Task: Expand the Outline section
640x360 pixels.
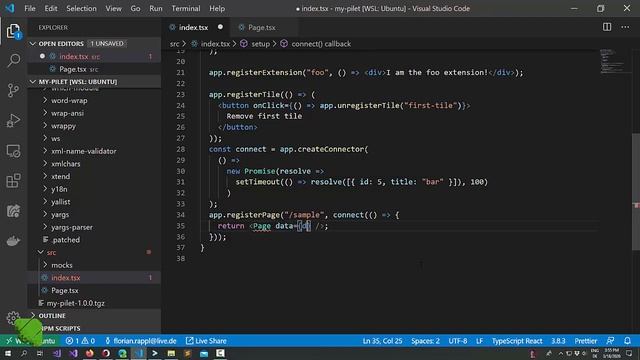Action: pyautogui.click(x=52, y=316)
